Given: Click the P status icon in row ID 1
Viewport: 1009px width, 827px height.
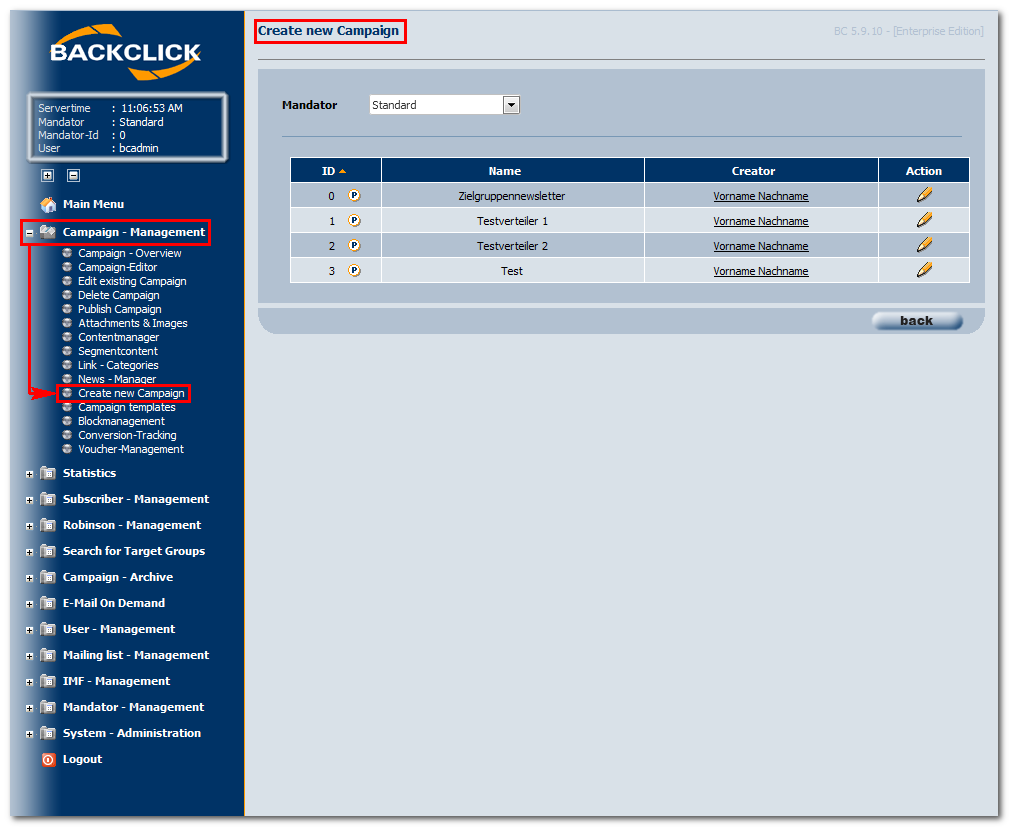Looking at the screenshot, I should 354,221.
